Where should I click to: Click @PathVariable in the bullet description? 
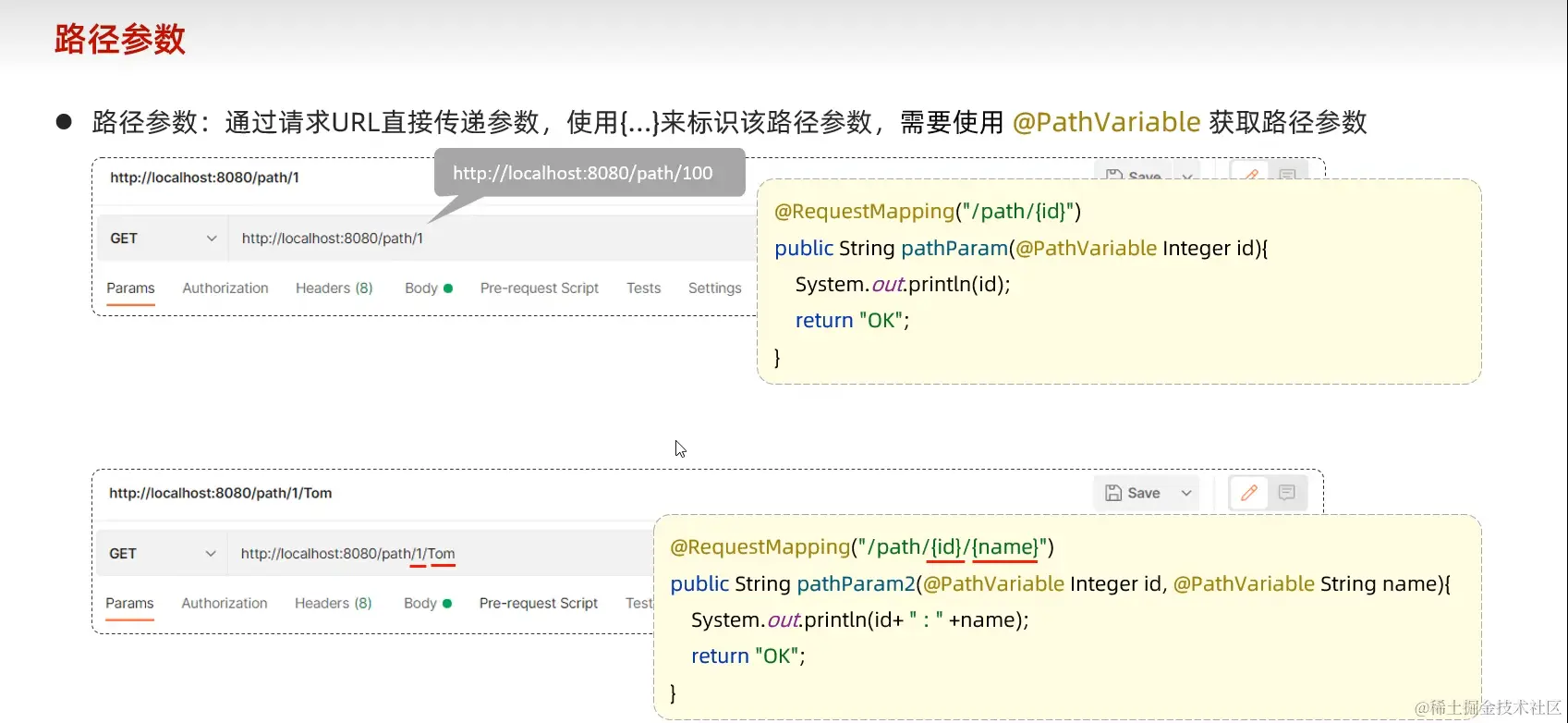1106,122
